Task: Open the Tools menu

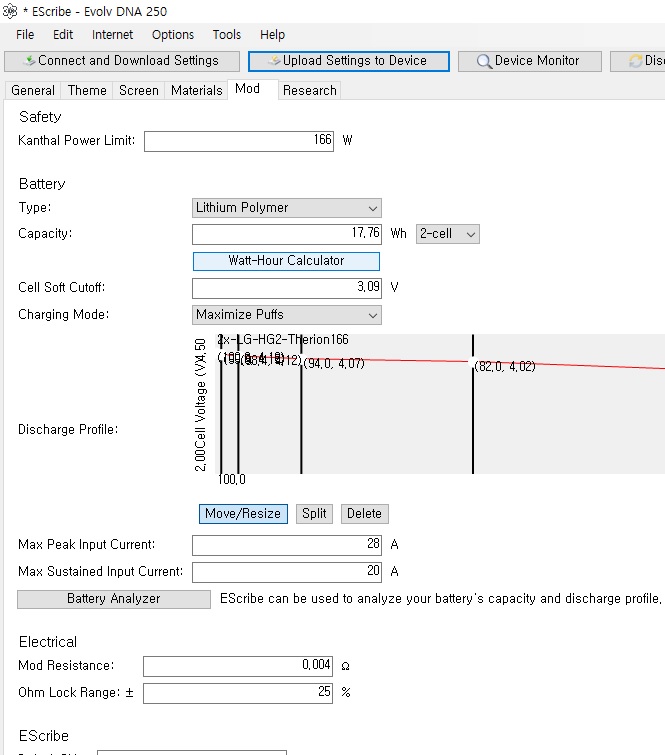Action: tap(227, 35)
